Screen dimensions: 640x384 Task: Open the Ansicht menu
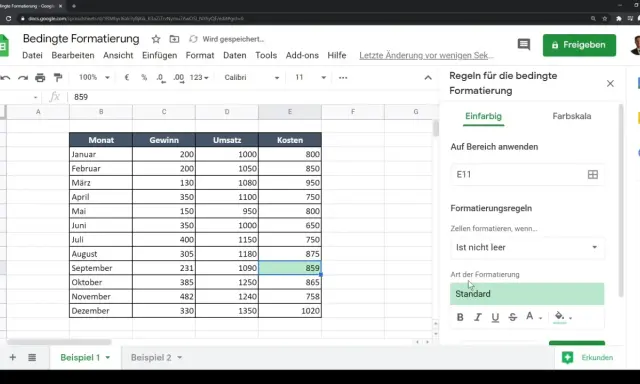pos(118,55)
